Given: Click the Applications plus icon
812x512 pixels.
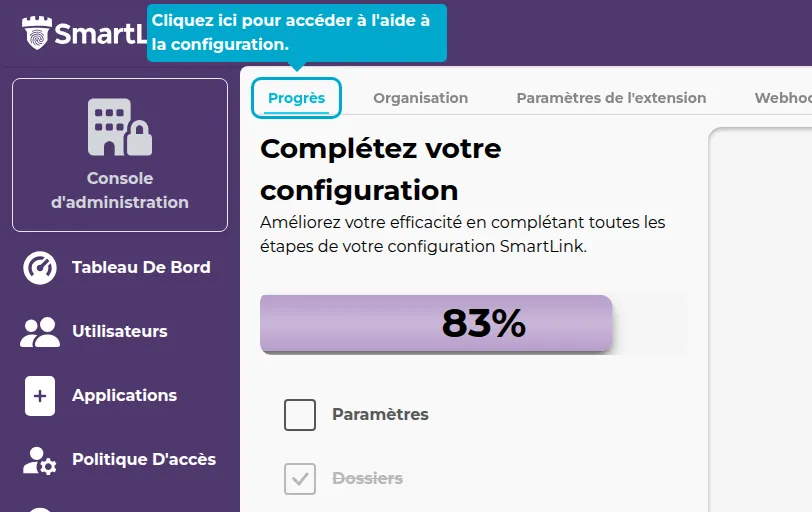Looking at the screenshot, I should tap(40, 396).
